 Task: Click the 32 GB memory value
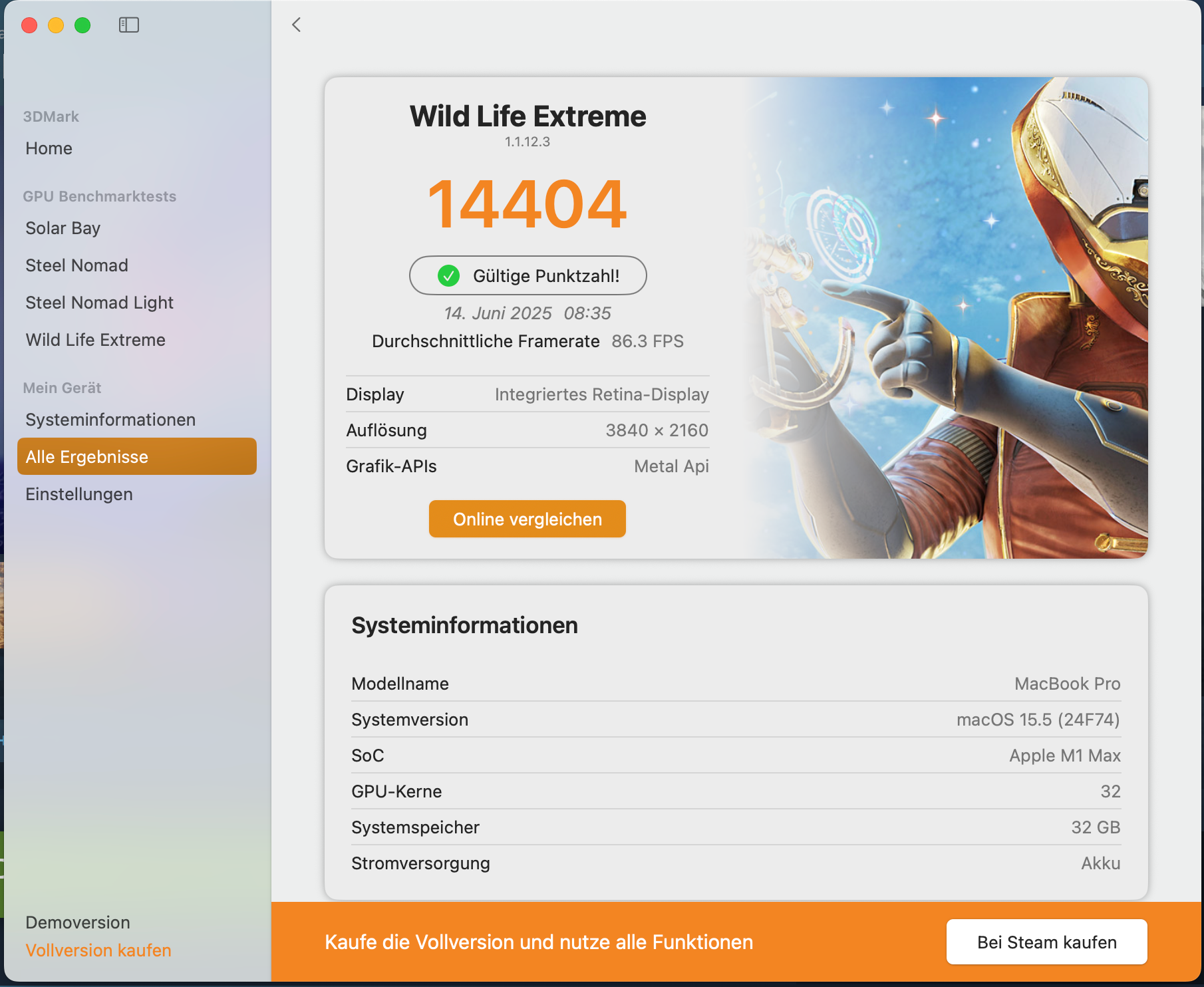(1096, 827)
